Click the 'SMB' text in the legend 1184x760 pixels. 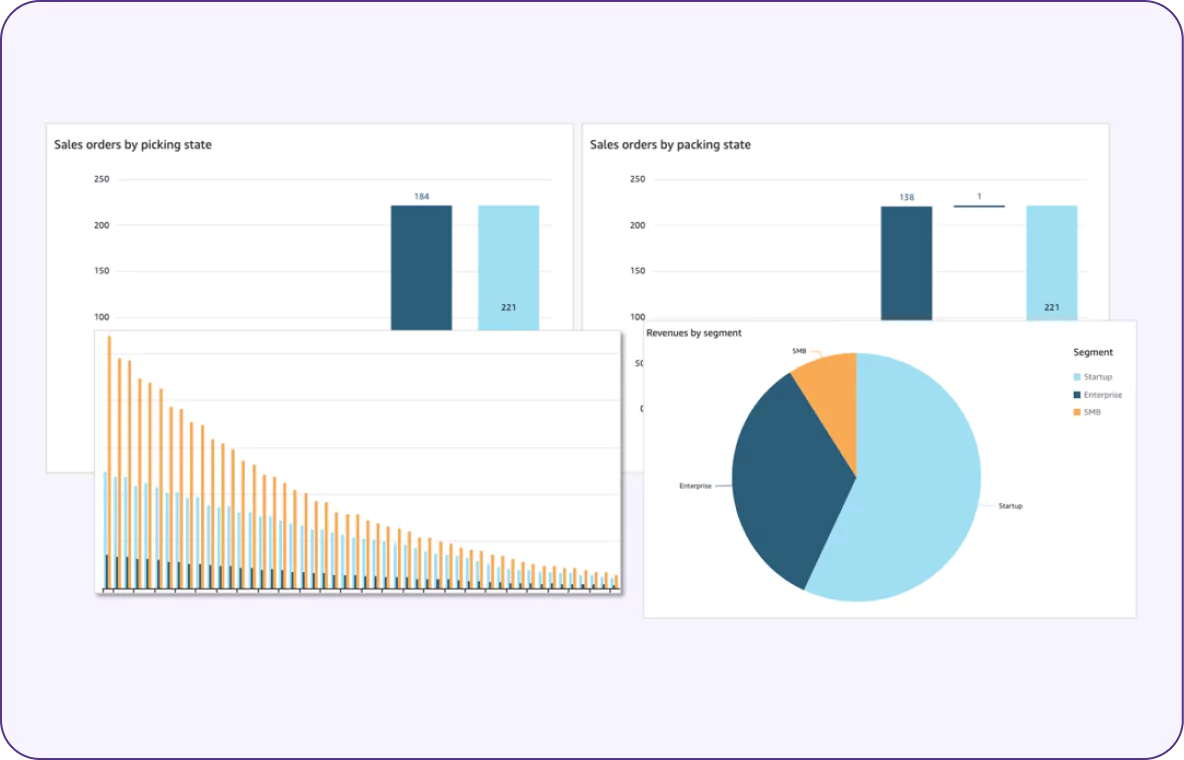tap(1092, 412)
